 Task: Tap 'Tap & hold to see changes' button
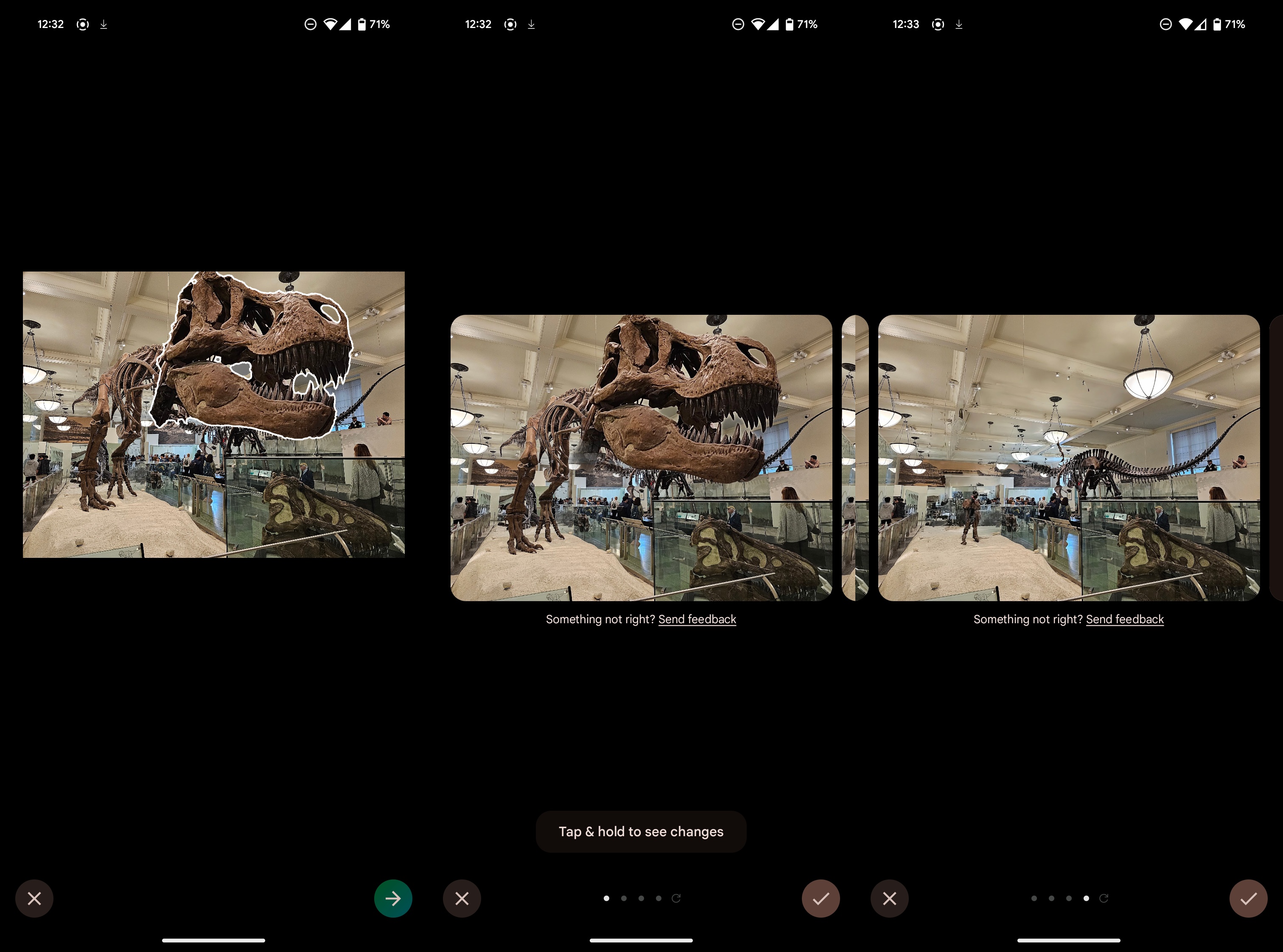641,831
